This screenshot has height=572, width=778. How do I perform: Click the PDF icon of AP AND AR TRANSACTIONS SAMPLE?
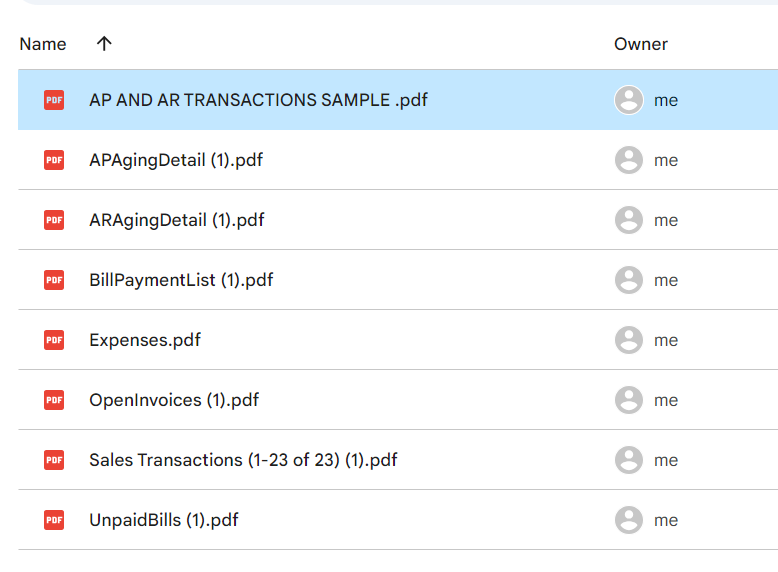coord(54,100)
